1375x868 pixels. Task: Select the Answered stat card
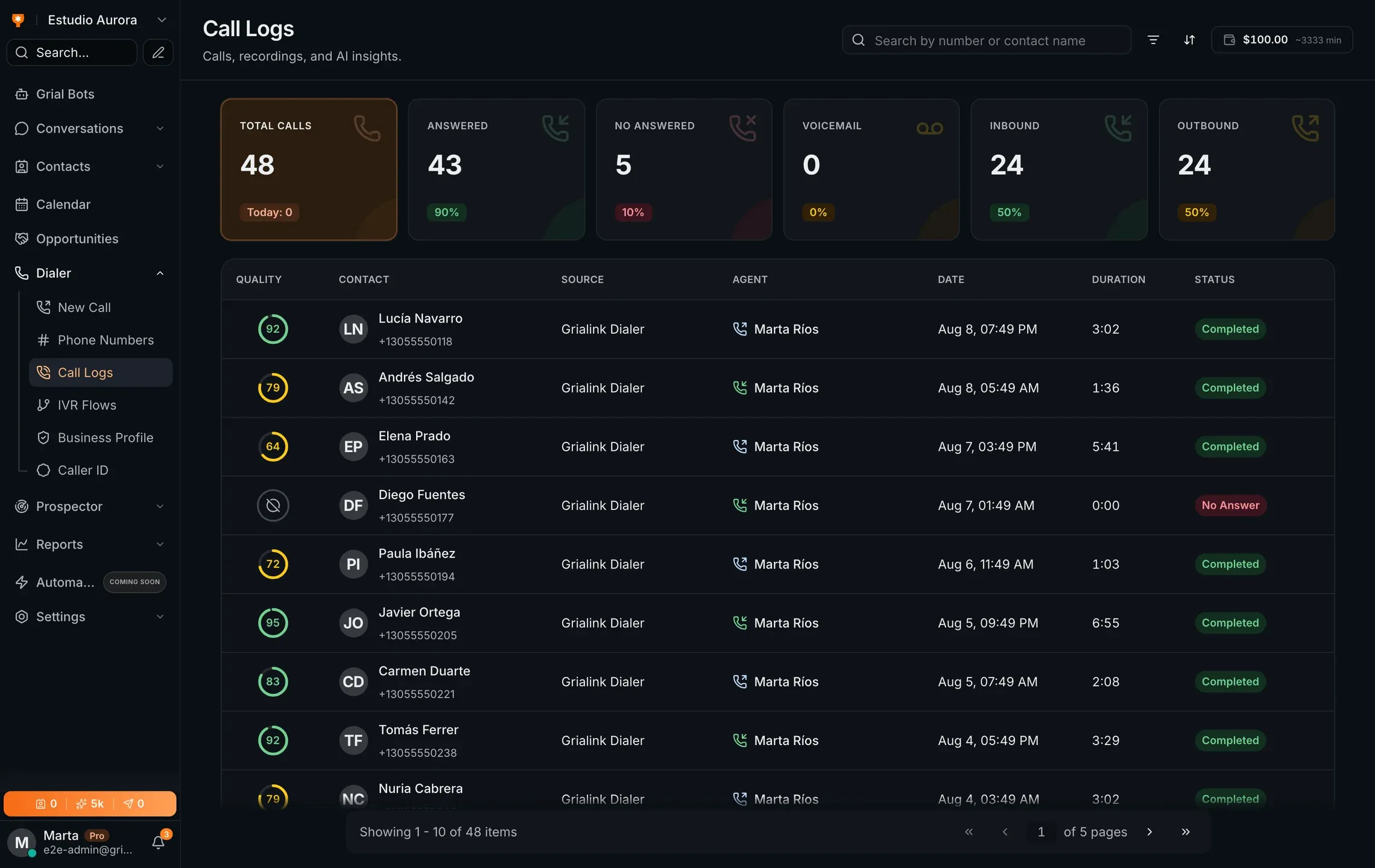pyautogui.click(x=496, y=169)
